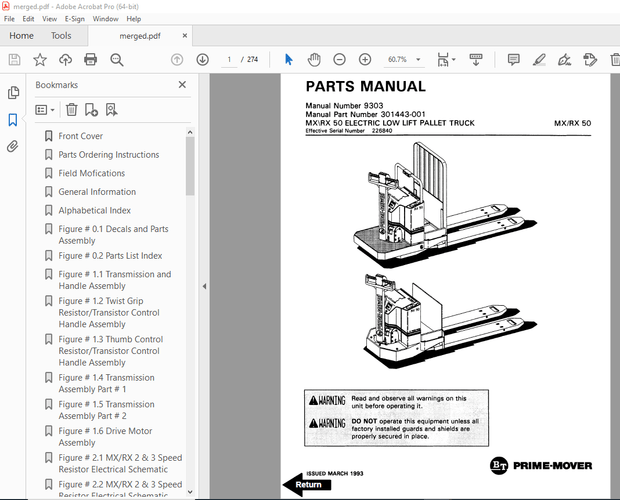Click the bookmarks scrollbar thumb
The image size is (620, 500).
(x=190, y=166)
